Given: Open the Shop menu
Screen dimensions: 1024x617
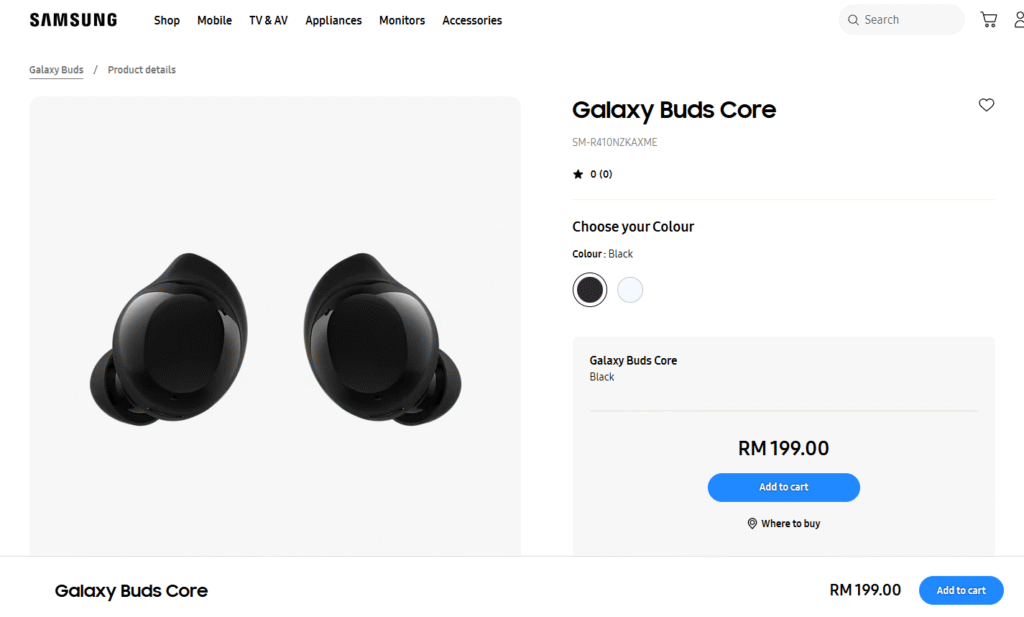Looking at the screenshot, I should pos(167,20).
